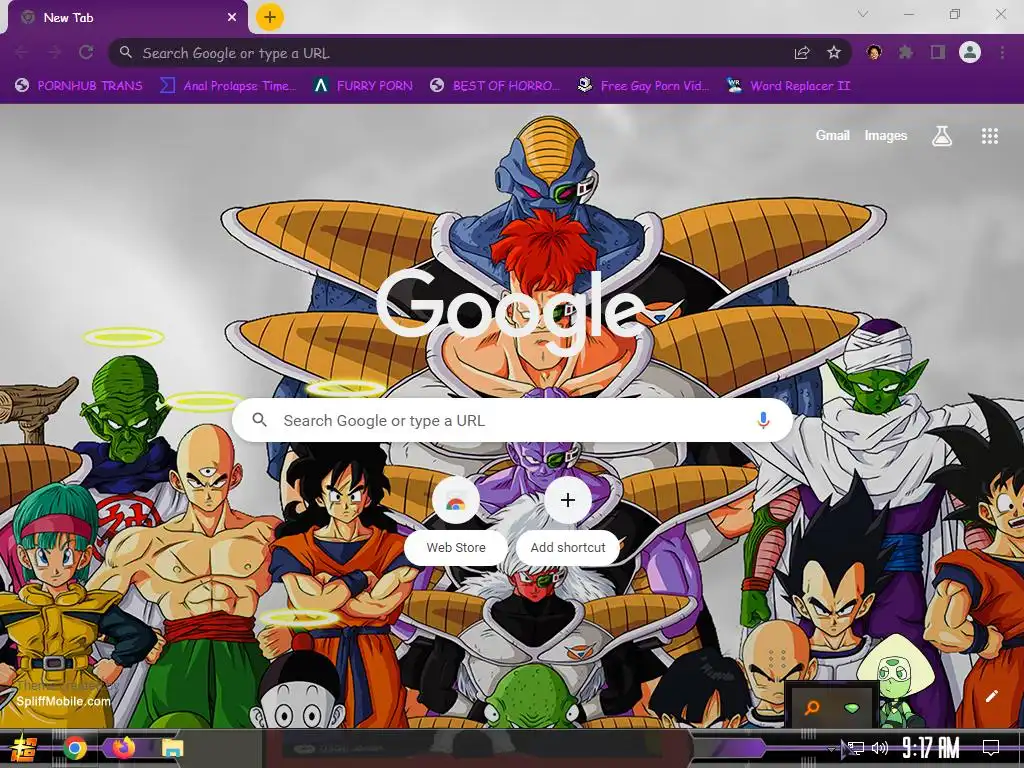
Task: Open the Start menu button on taskbar
Action: 23,748
